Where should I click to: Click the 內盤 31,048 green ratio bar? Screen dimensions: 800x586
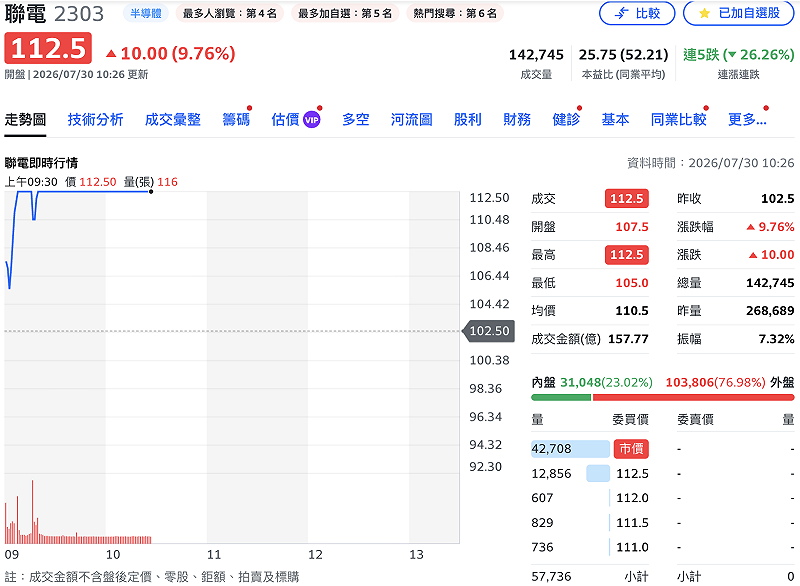[561, 397]
